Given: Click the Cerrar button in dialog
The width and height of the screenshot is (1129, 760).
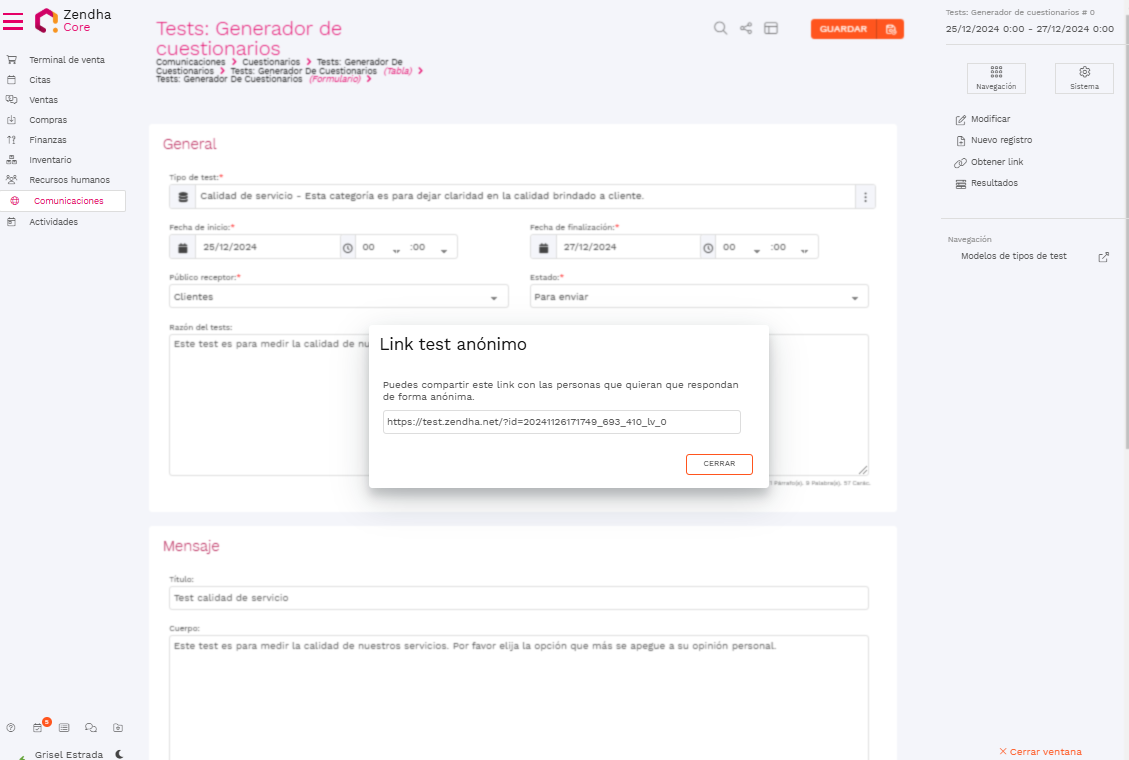Looking at the screenshot, I should [719, 464].
